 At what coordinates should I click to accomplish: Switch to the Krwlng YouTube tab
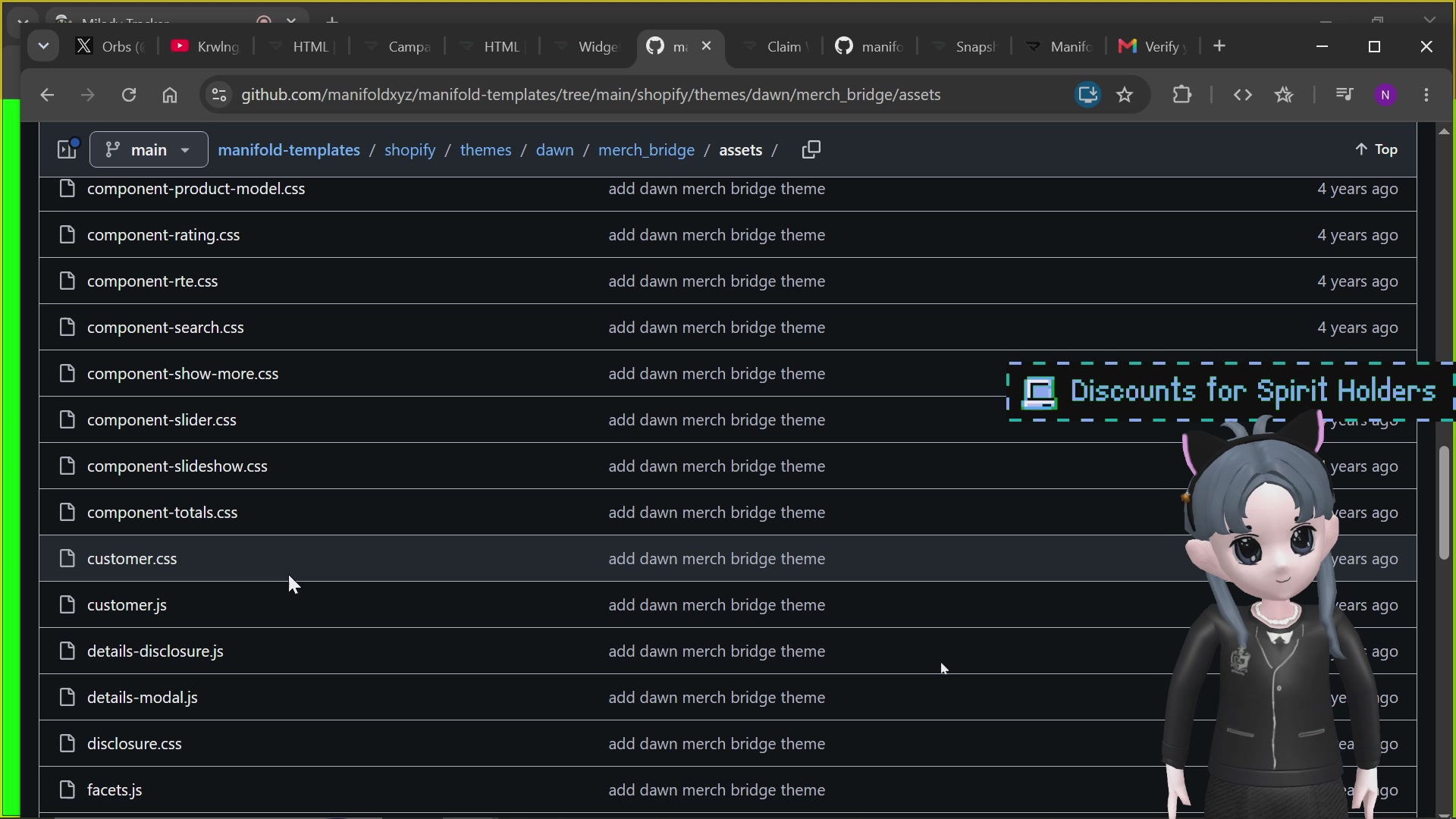click(206, 46)
